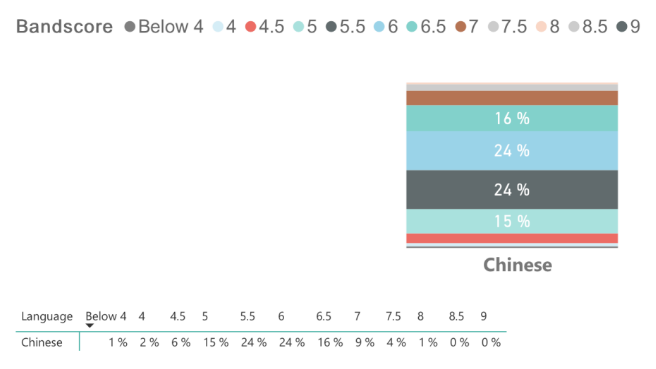Viewport: 656px width, 369px height.
Task: Select the 5.5 bandscore legend entry
Action: (346, 27)
